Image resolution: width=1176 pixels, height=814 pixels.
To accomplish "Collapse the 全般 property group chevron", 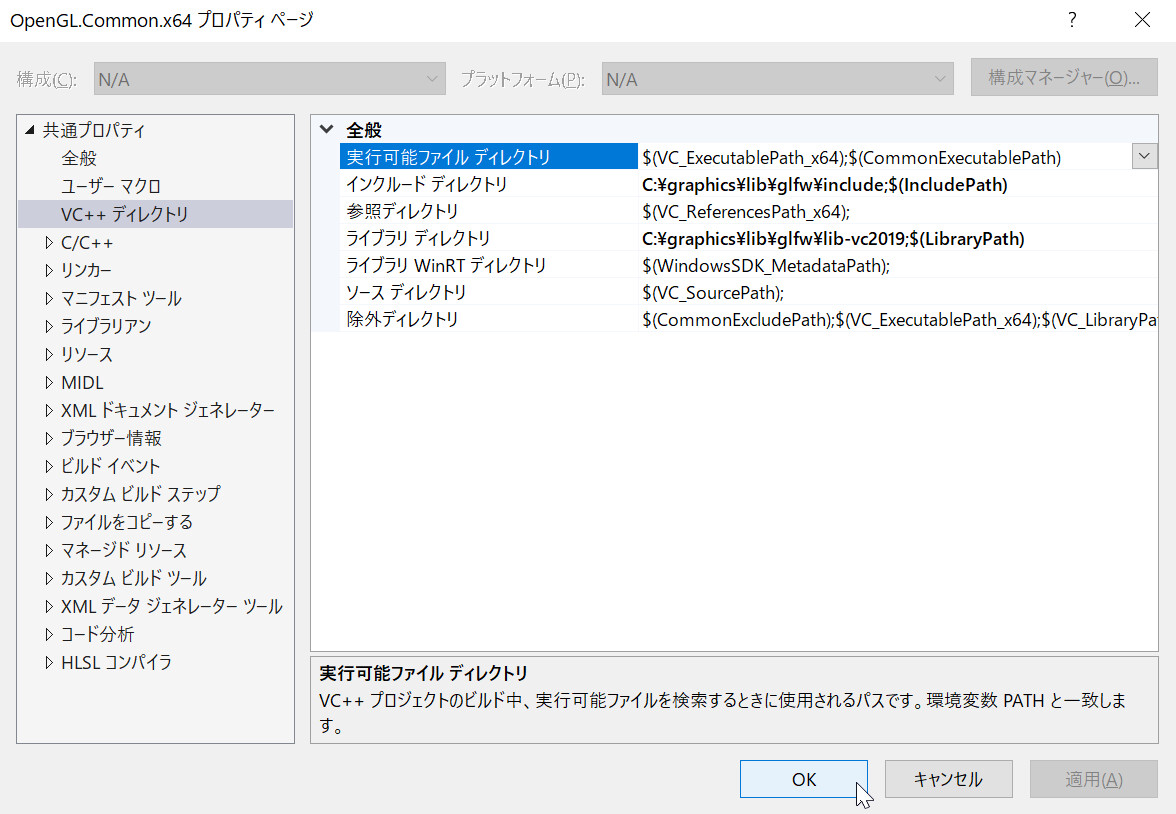I will coord(326,130).
